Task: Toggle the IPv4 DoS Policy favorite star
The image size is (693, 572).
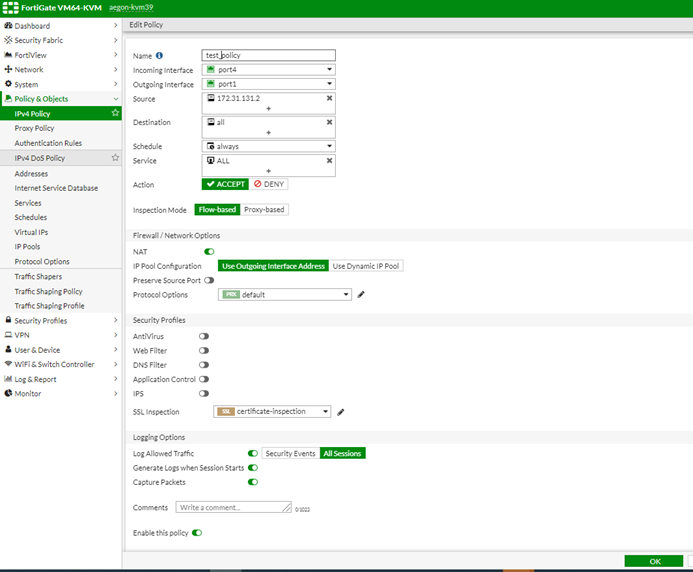Action: pos(115,157)
